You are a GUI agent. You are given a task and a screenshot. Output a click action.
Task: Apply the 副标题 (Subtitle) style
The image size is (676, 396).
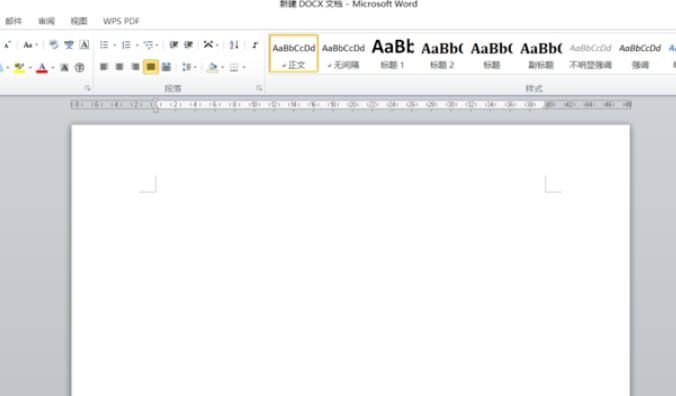coord(541,54)
